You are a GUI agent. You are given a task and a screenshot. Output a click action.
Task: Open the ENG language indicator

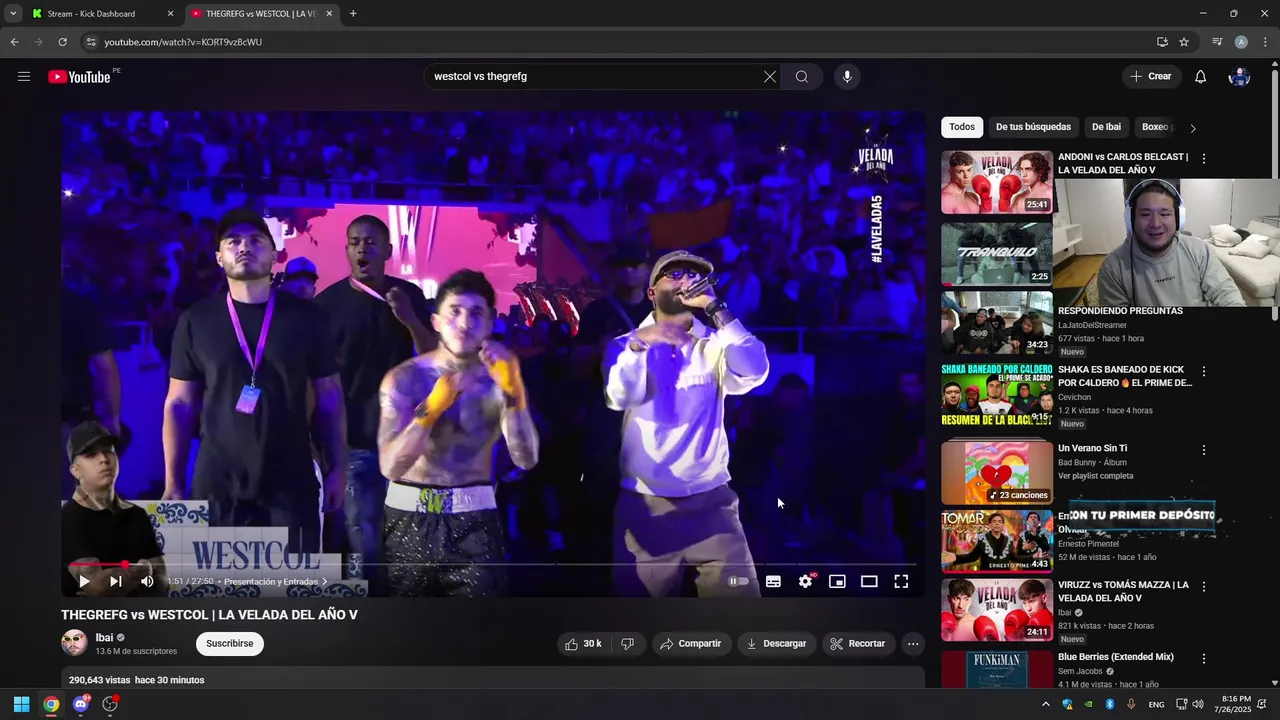tap(1156, 705)
